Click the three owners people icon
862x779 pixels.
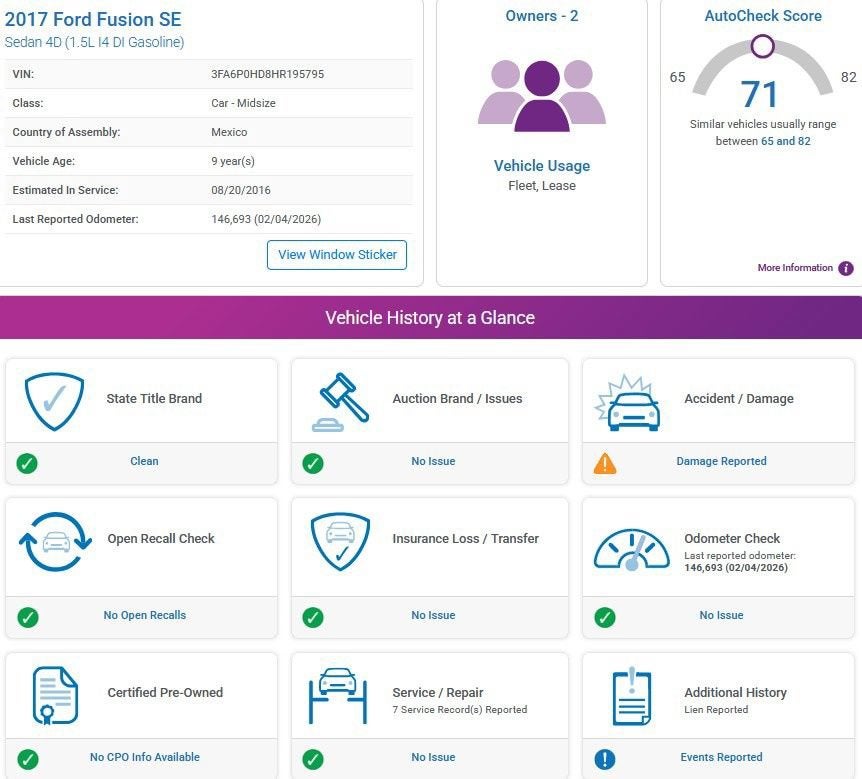(x=542, y=96)
